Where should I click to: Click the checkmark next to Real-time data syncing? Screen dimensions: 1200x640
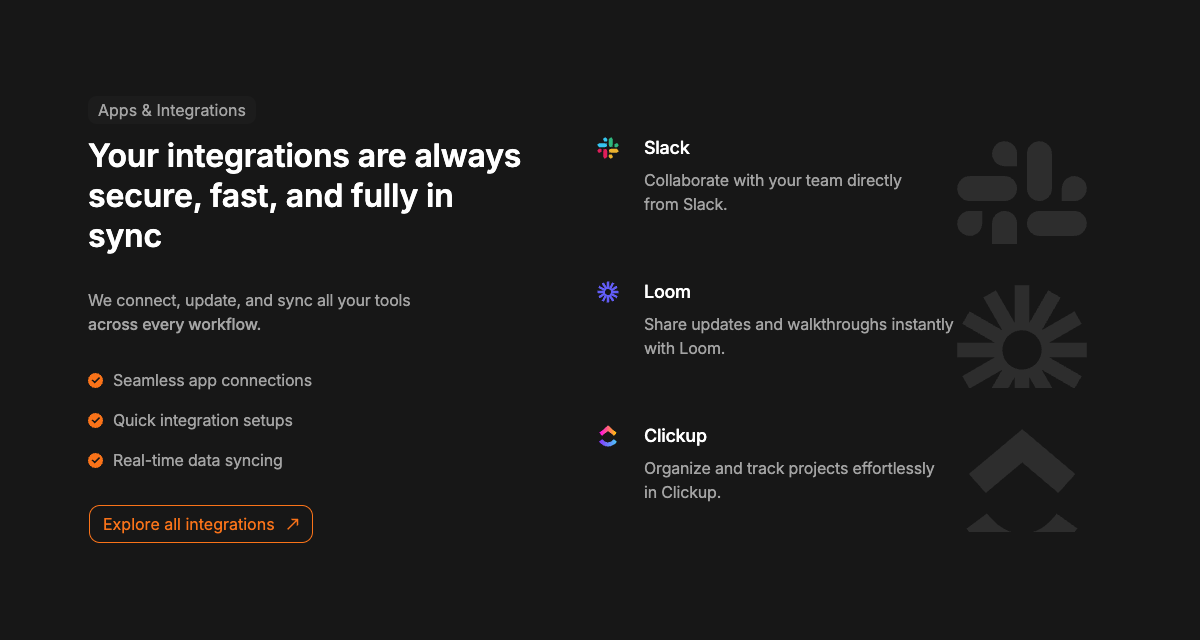(x=96, y=460)
